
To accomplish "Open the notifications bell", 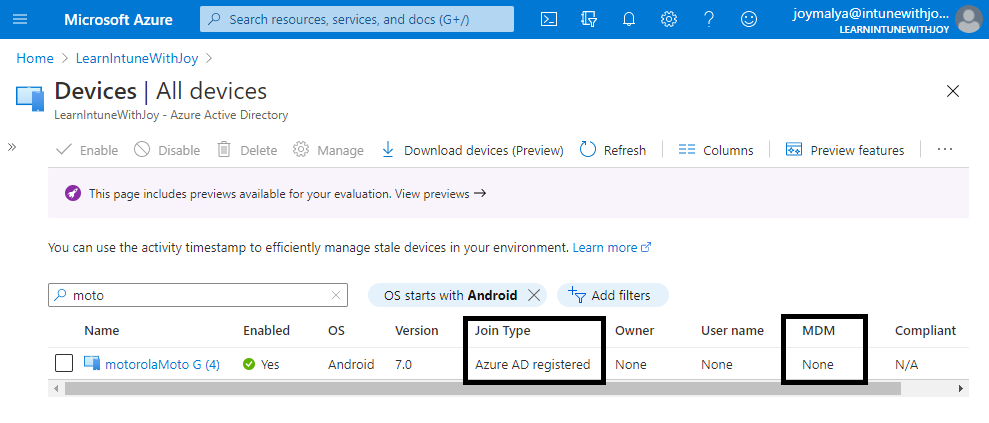I will pos(629,20).
